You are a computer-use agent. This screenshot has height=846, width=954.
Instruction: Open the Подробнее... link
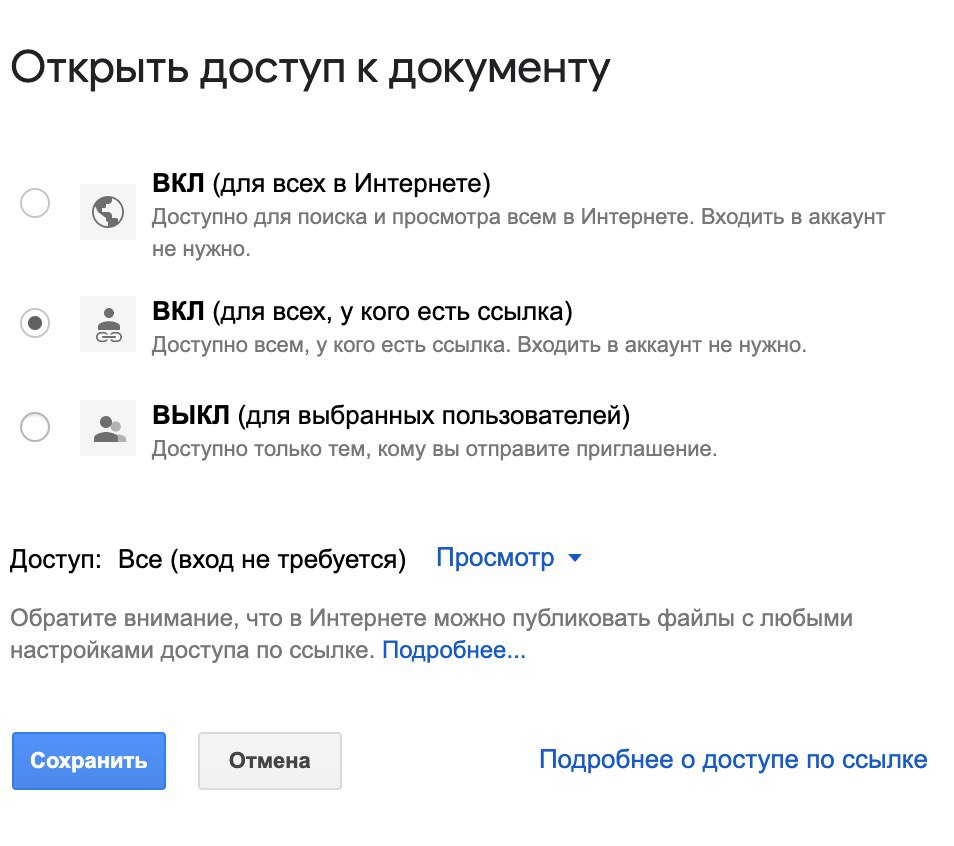tap(454, 651)
